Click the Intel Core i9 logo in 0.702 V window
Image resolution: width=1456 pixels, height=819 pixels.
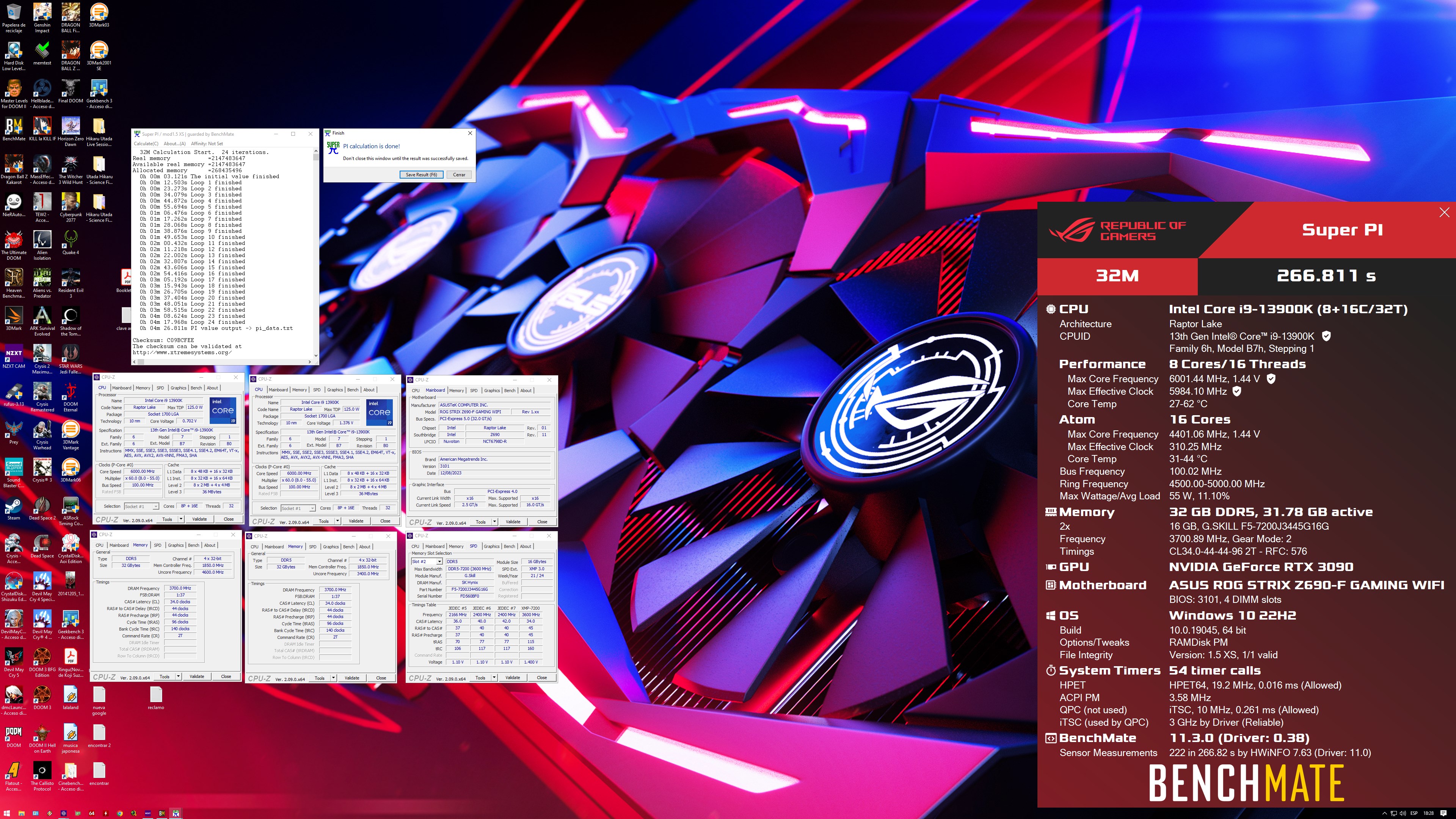point(223,411)
